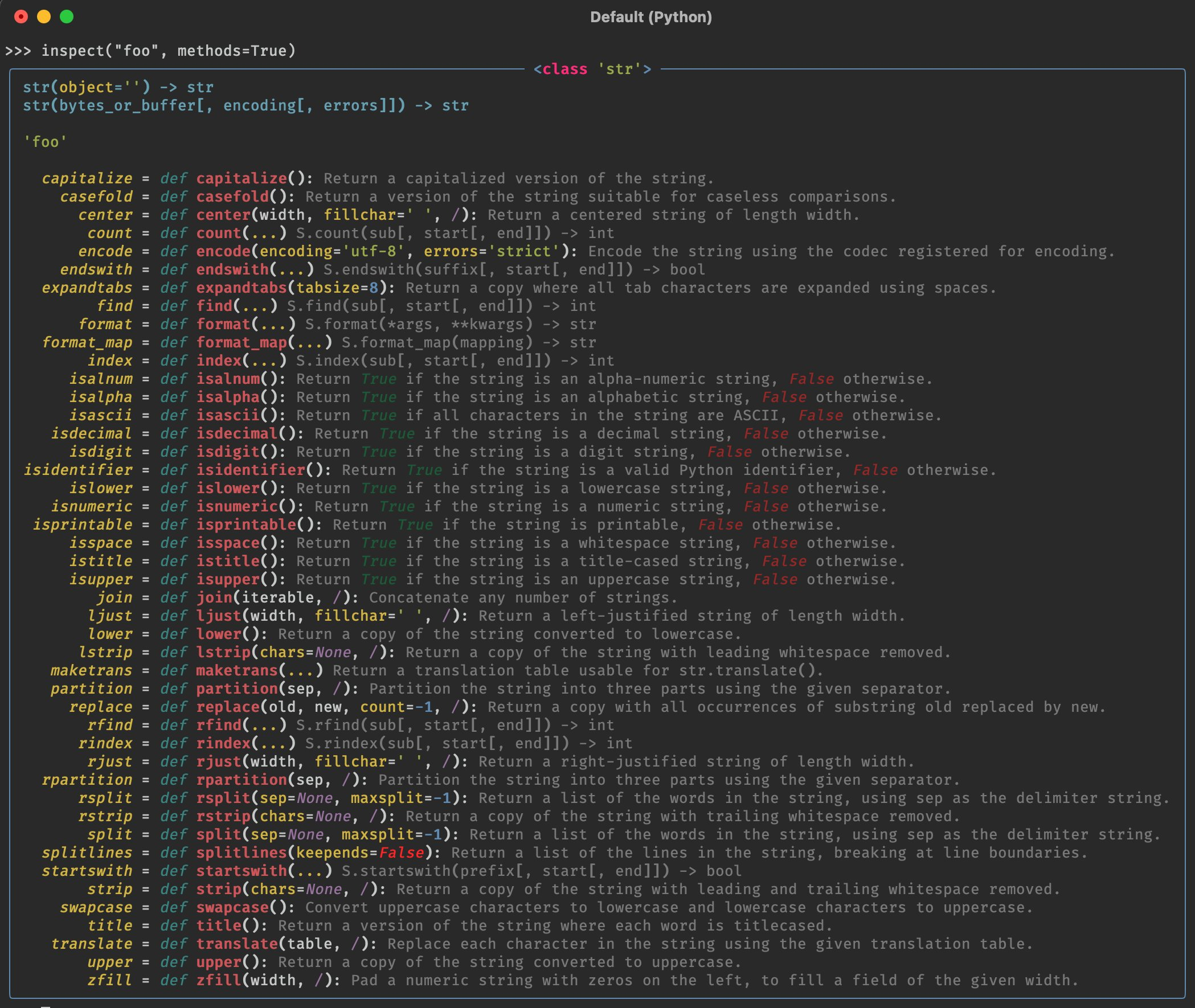Screen dimensions: 1195x1008
Task: Click 'maxsplit=-1' in the rsplit signature
Action: tap(401, 798)
